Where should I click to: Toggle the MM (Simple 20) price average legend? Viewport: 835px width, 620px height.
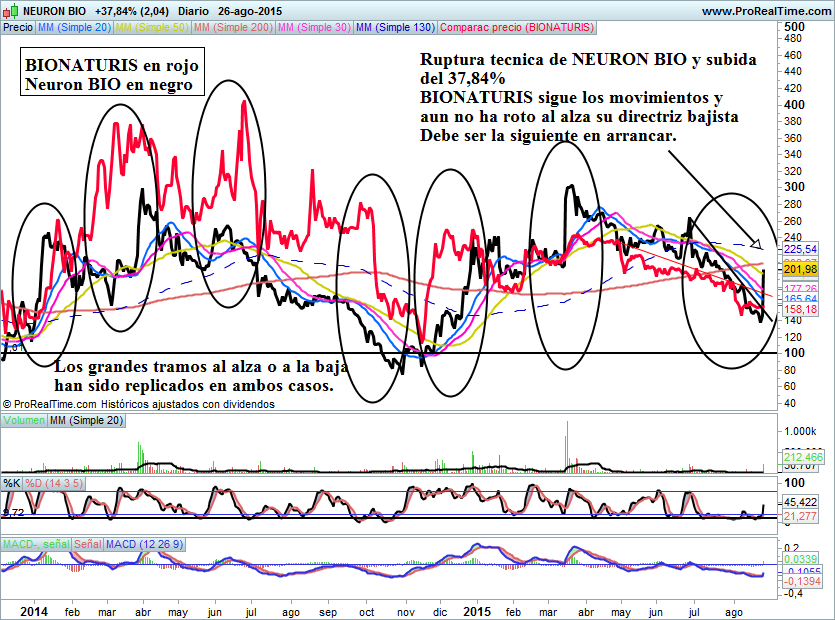pos(75,27)
